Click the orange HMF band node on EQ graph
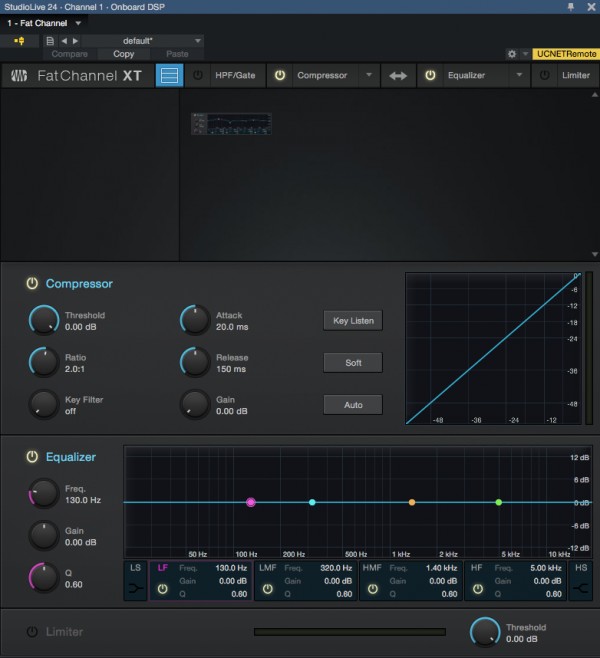The image size is (600, 658). pyautogui.click(x=412, y=502)
